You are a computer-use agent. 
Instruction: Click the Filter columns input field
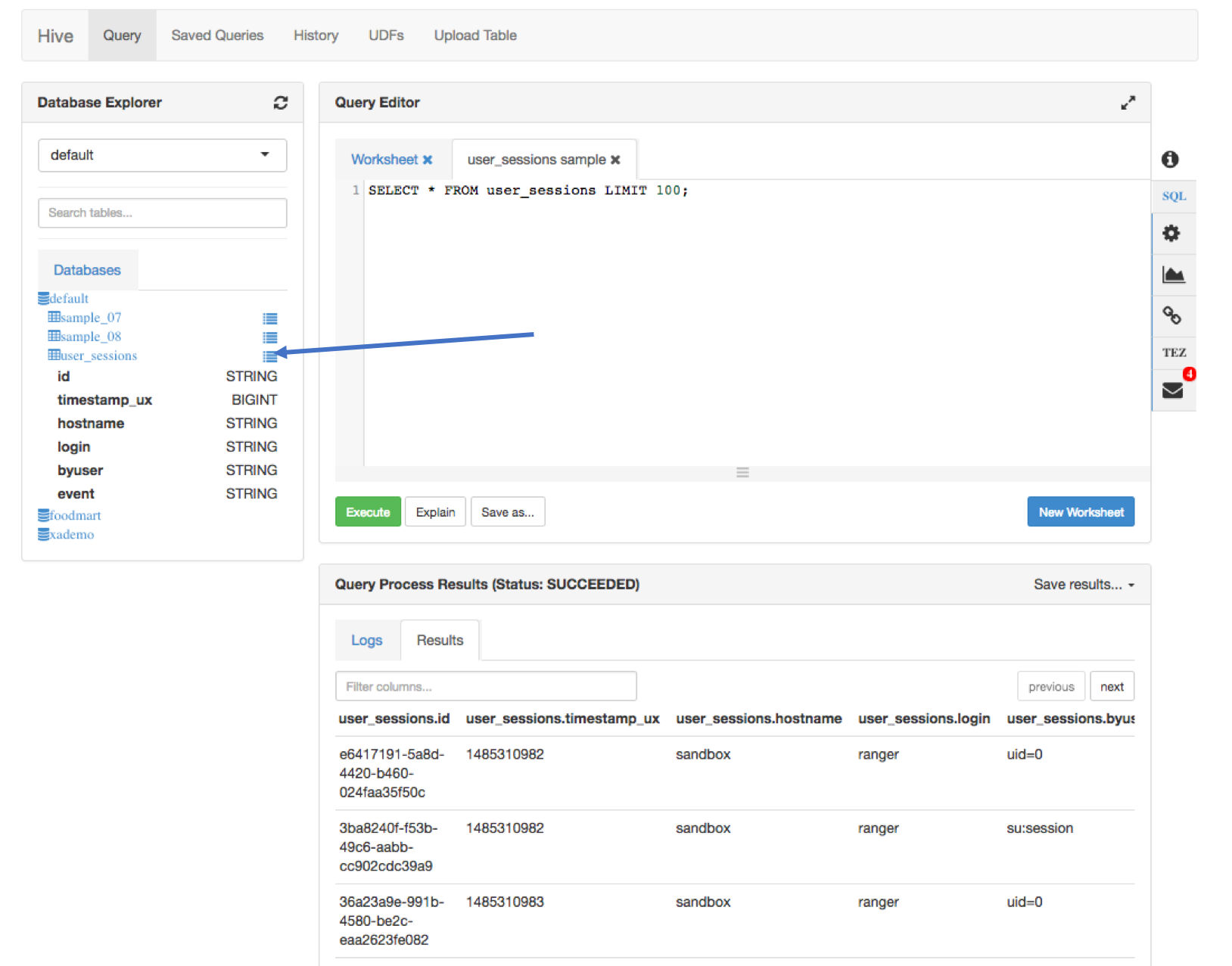[x=486, y=686]
